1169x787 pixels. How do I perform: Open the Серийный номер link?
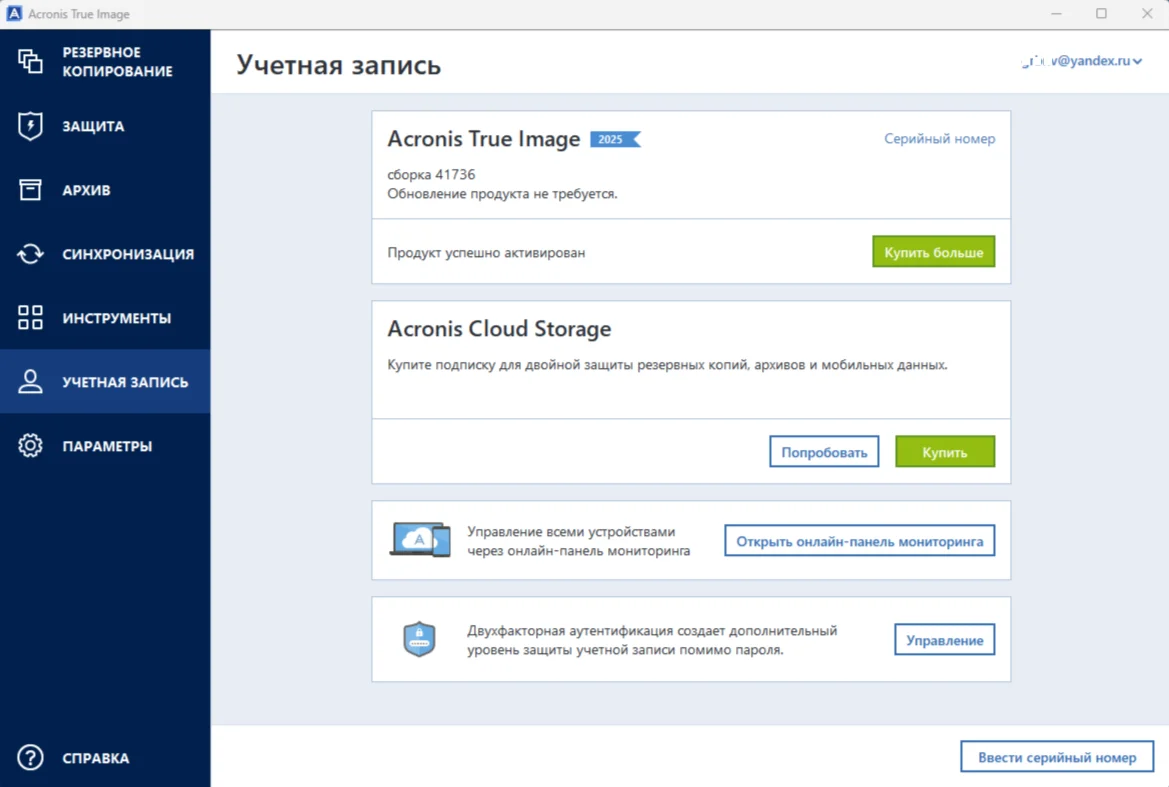939,139
